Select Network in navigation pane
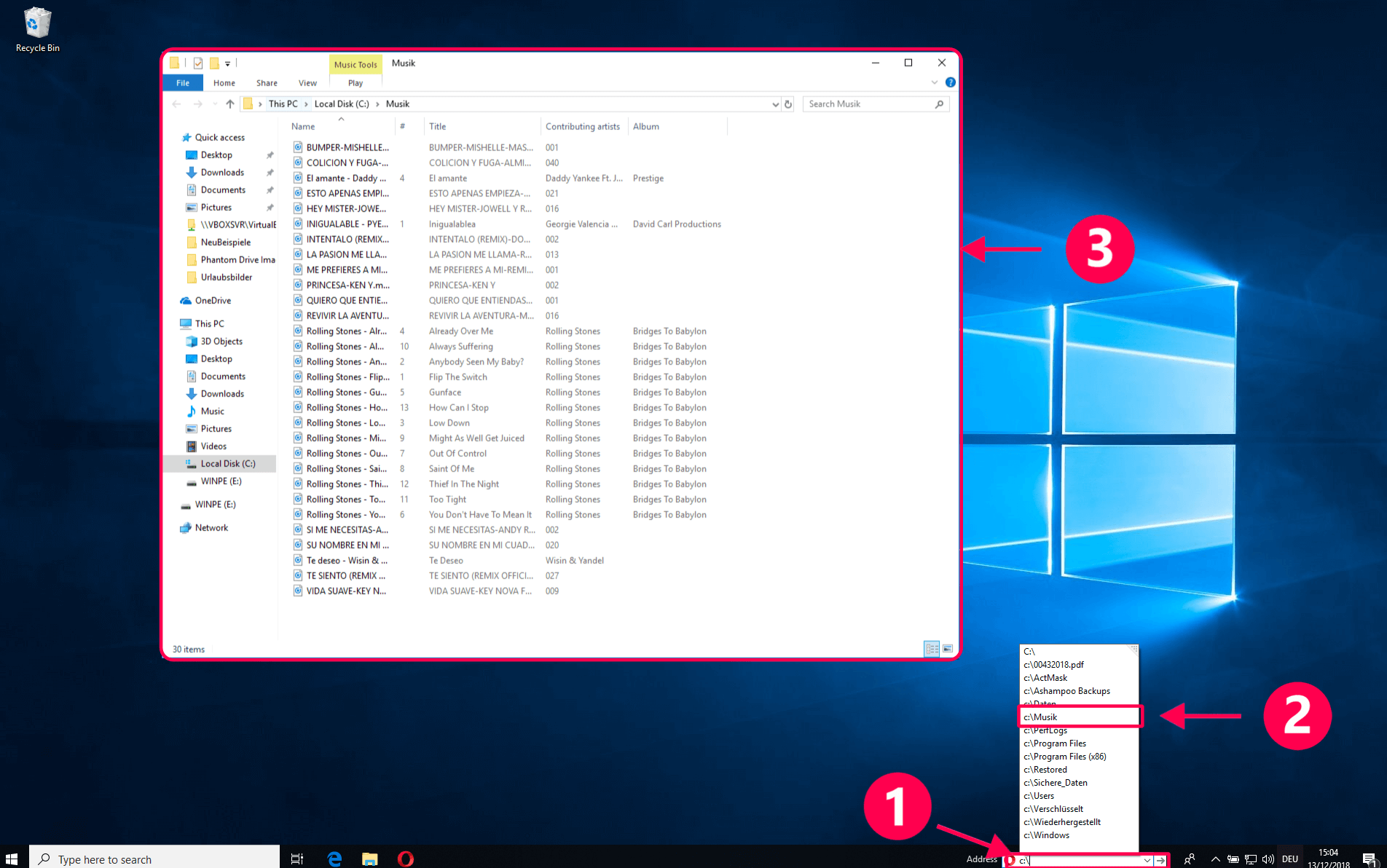This screenshot has width=1387, height=868. pos(211,528)
